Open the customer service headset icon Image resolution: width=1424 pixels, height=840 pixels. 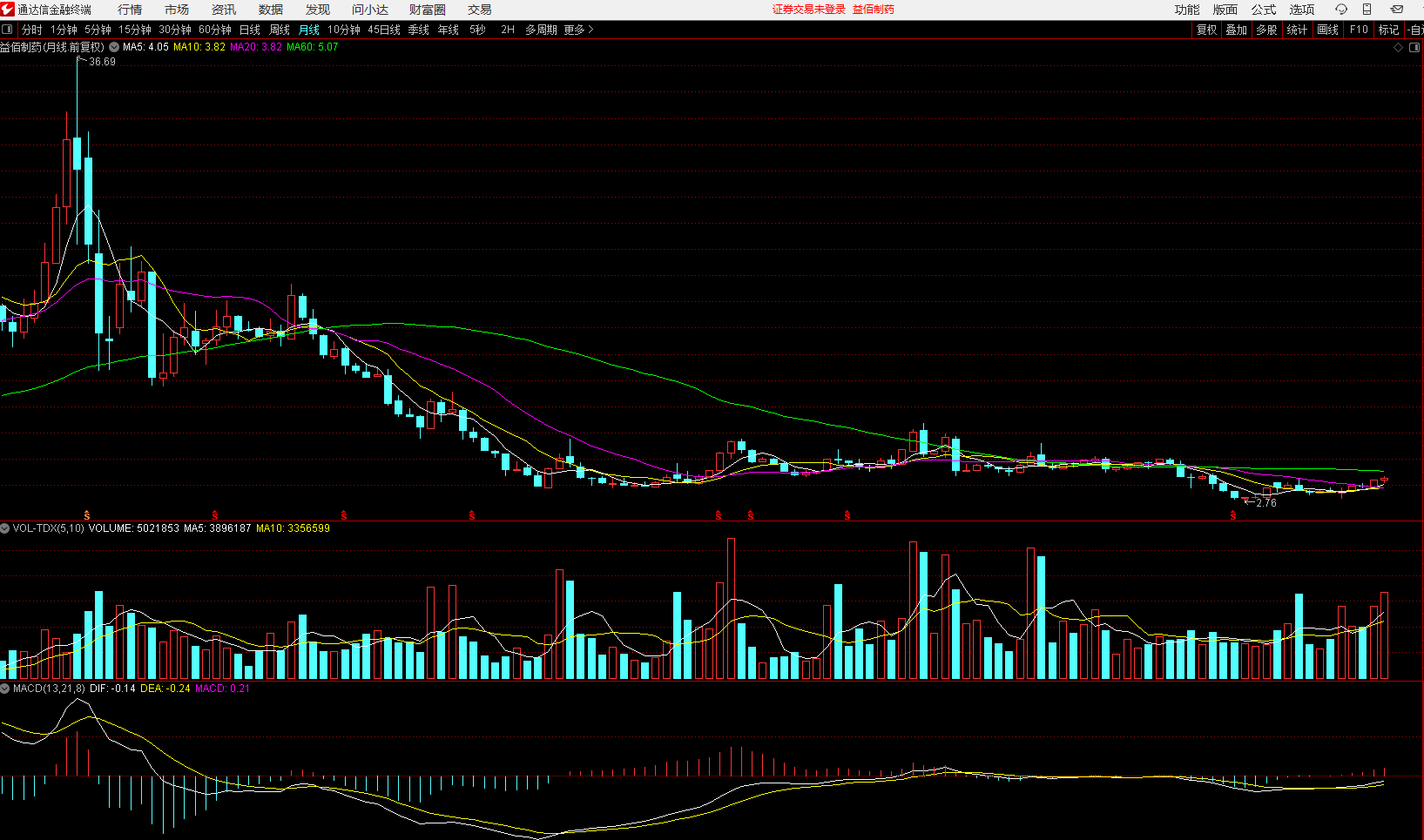pos(1341,10)
